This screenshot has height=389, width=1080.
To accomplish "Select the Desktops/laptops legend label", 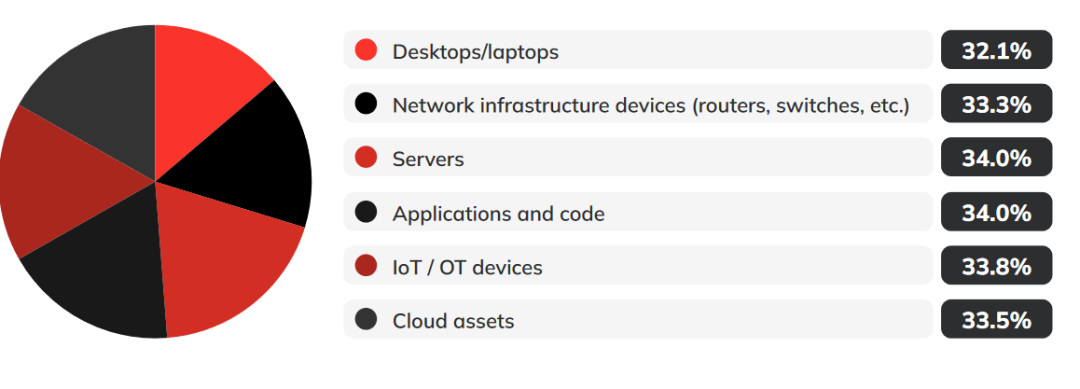I will tap(475, 52).
